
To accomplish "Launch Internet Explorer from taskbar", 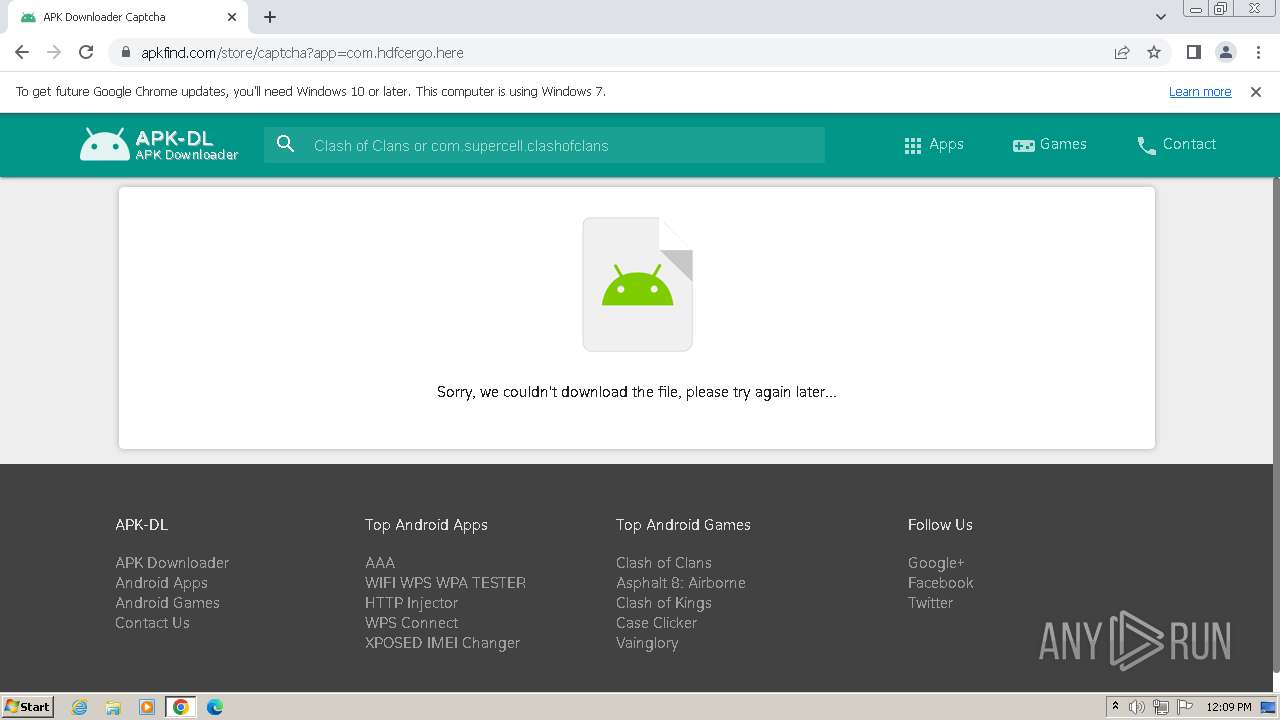I will pyautogui.click(x=80, y=707).
